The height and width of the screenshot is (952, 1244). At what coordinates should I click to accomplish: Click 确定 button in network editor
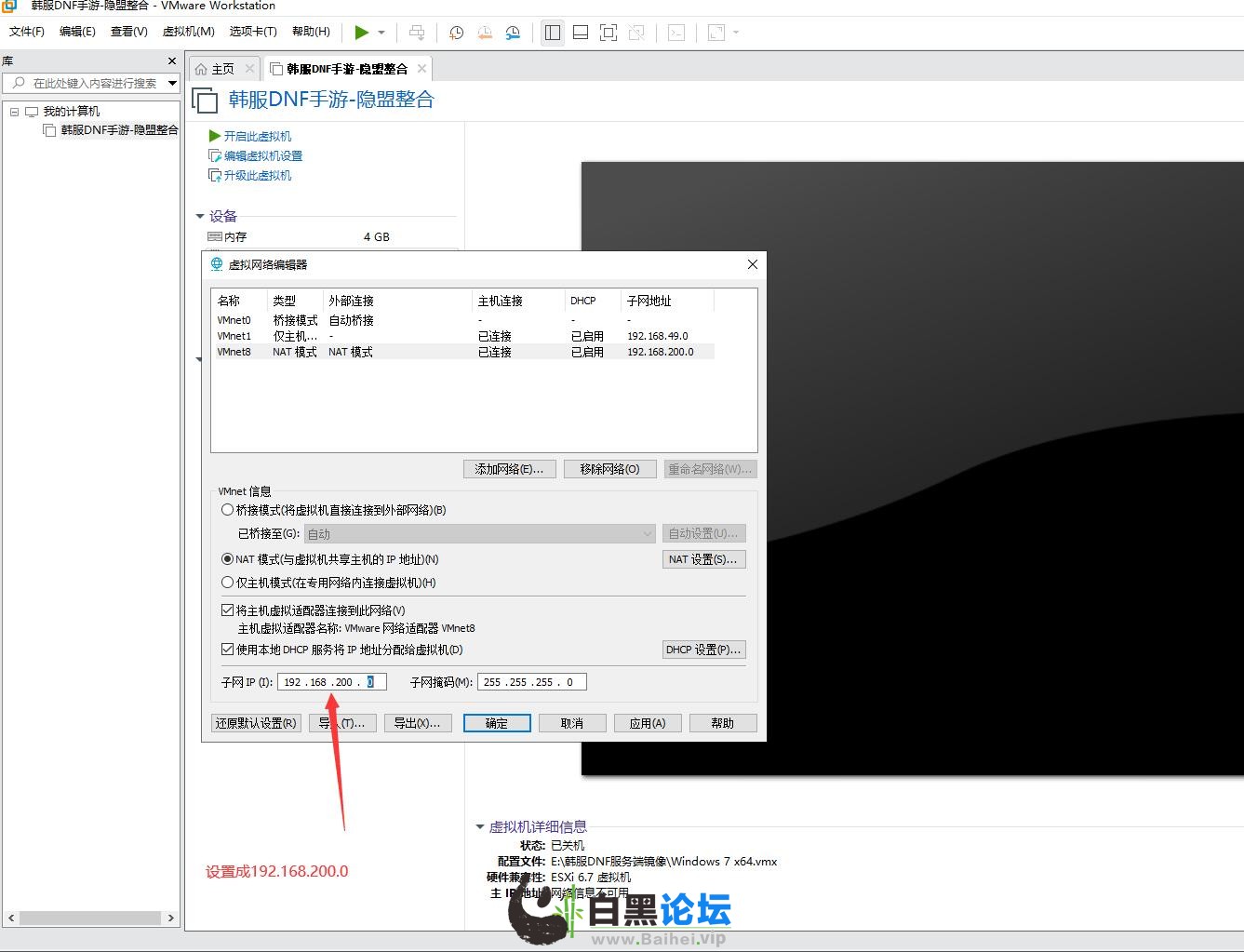pos(497,723)
